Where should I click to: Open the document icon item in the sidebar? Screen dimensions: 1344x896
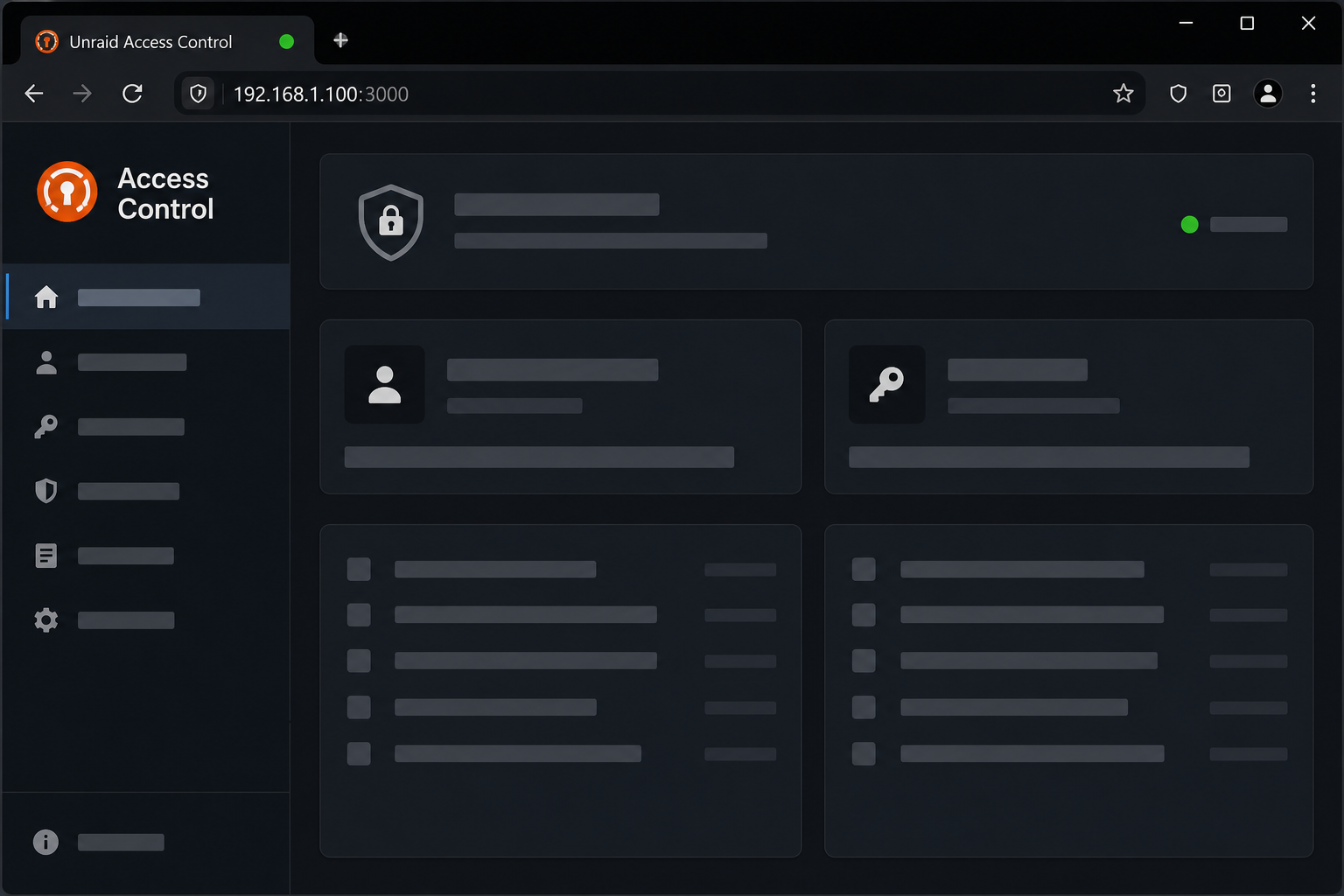pyautogui.click(x=46, y=556)
